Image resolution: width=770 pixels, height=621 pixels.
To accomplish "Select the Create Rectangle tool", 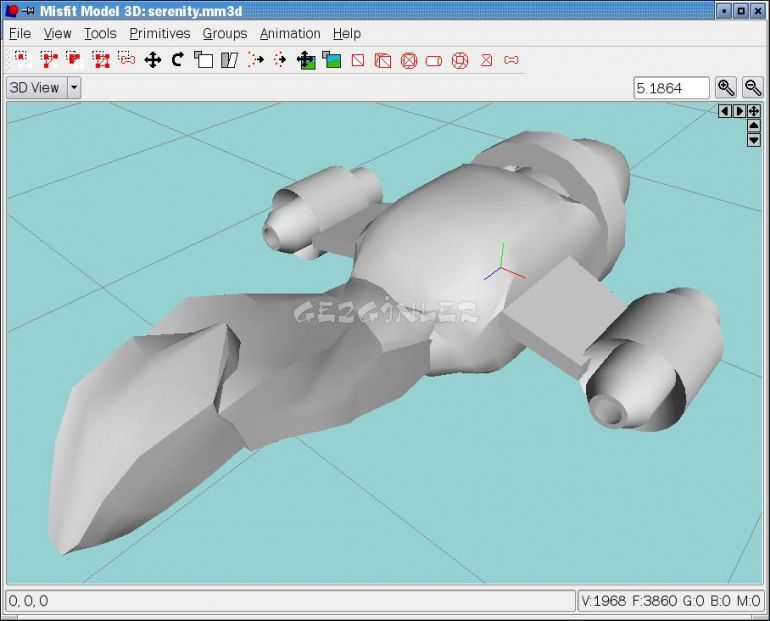I will tap(358, 60).
